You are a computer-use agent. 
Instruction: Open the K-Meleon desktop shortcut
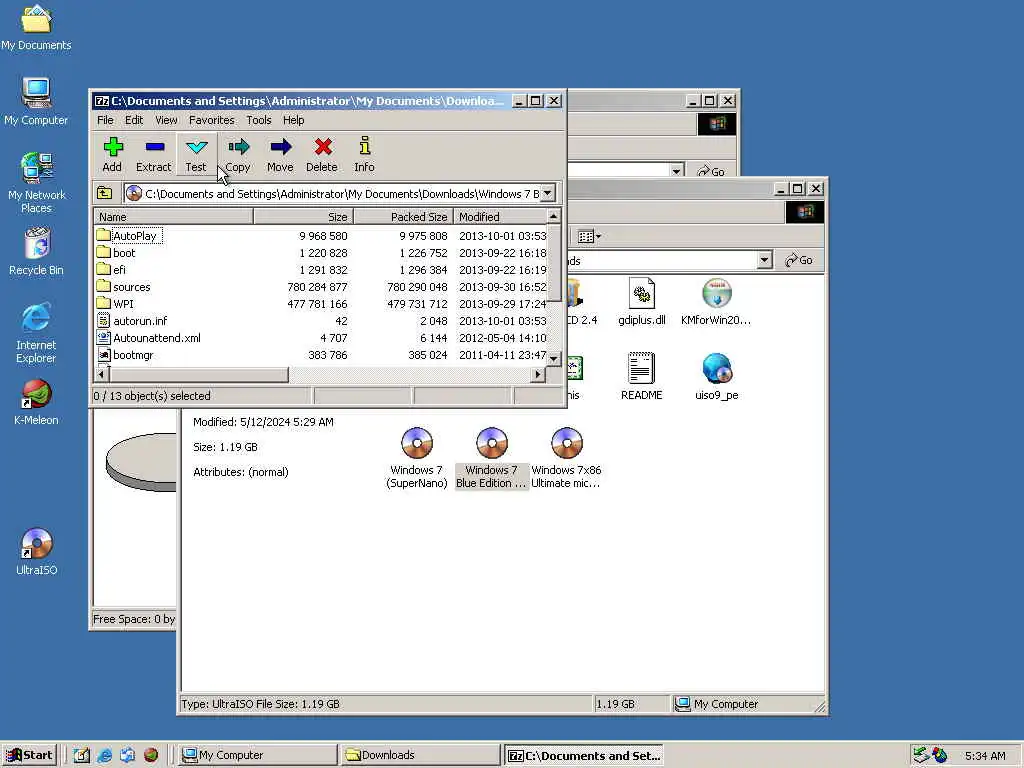pos(37,402)
